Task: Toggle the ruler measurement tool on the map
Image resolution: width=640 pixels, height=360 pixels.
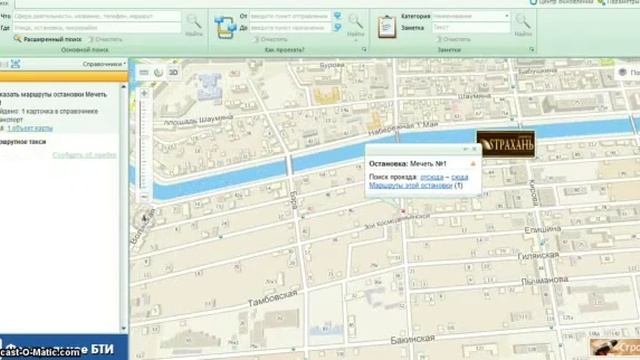Action: pos(144,73)
